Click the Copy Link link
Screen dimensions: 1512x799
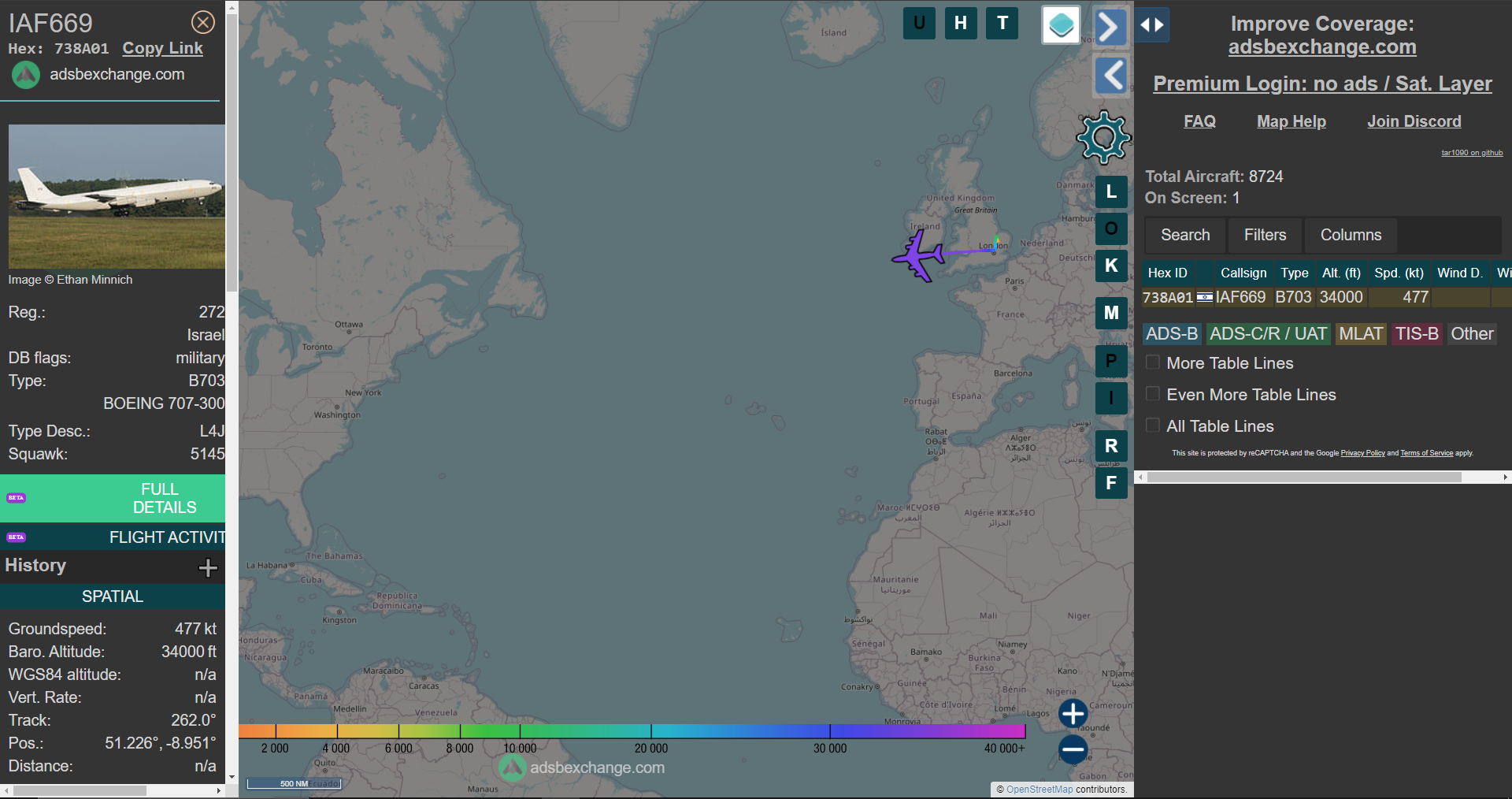(162, 48)
